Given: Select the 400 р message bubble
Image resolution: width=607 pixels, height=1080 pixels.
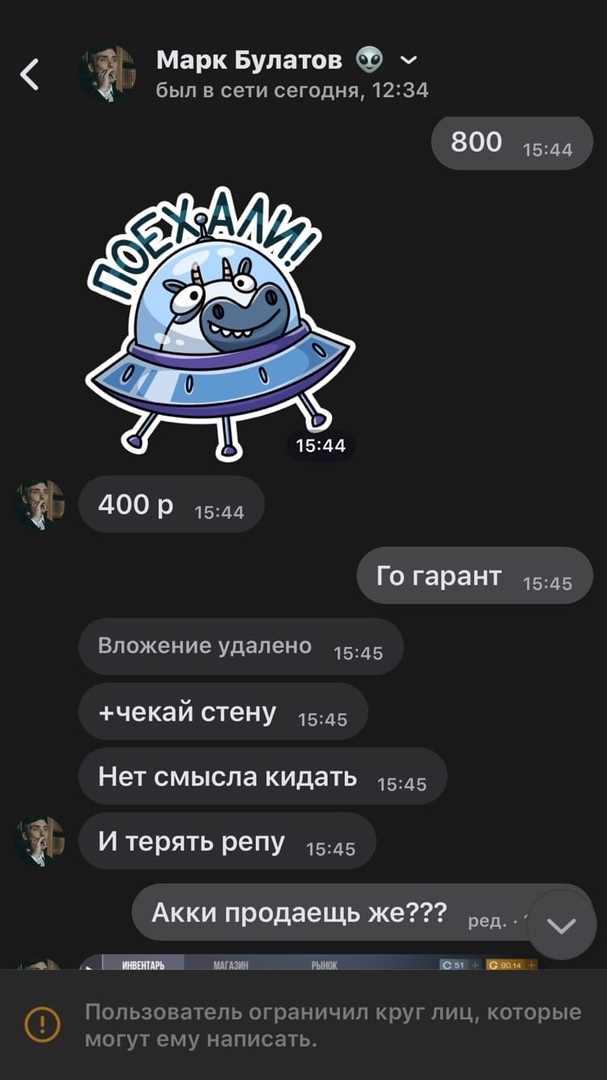Looking at the screenshot, I should point(172,505).
